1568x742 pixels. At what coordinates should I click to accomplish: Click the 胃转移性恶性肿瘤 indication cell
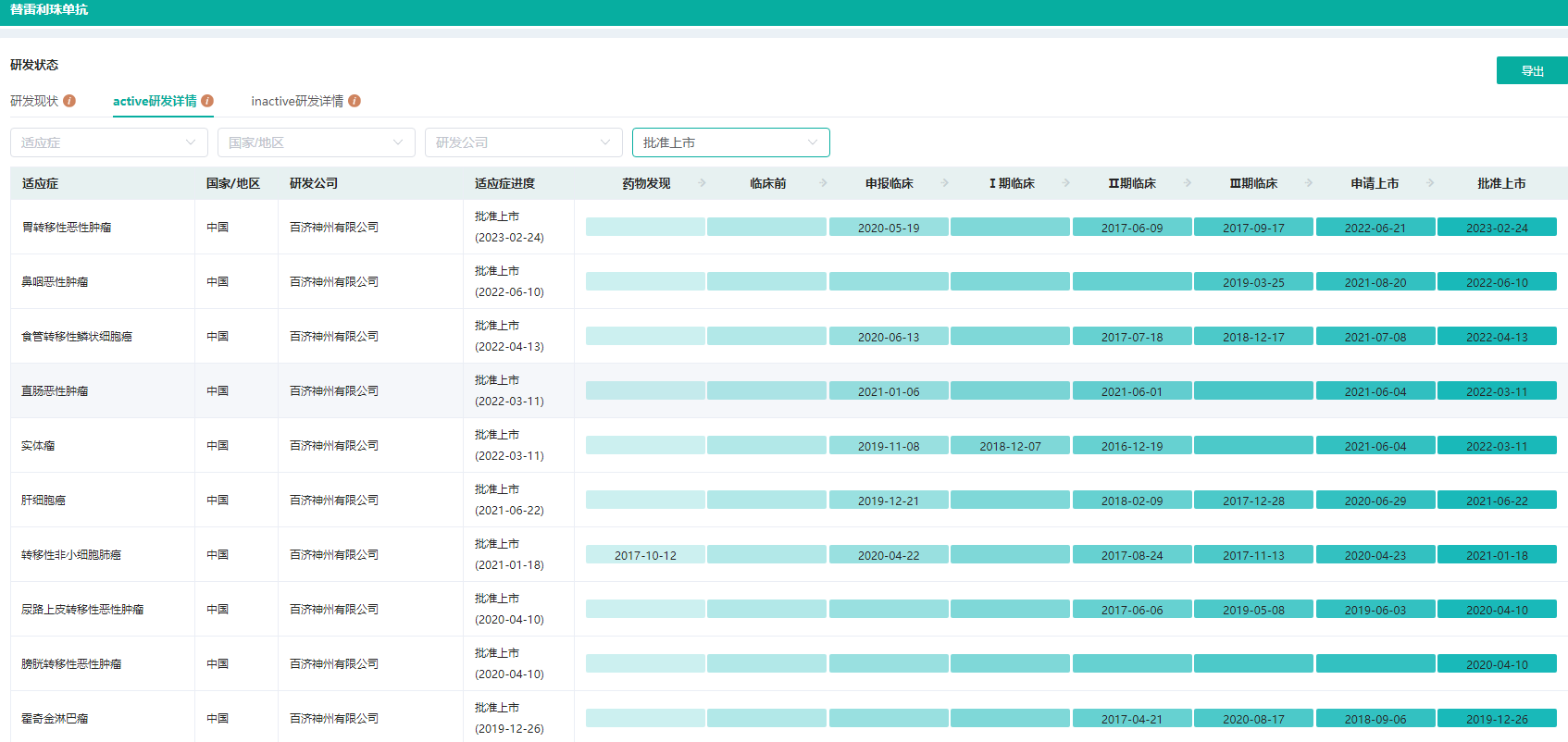pyautogui.click(x=67, y=228)
